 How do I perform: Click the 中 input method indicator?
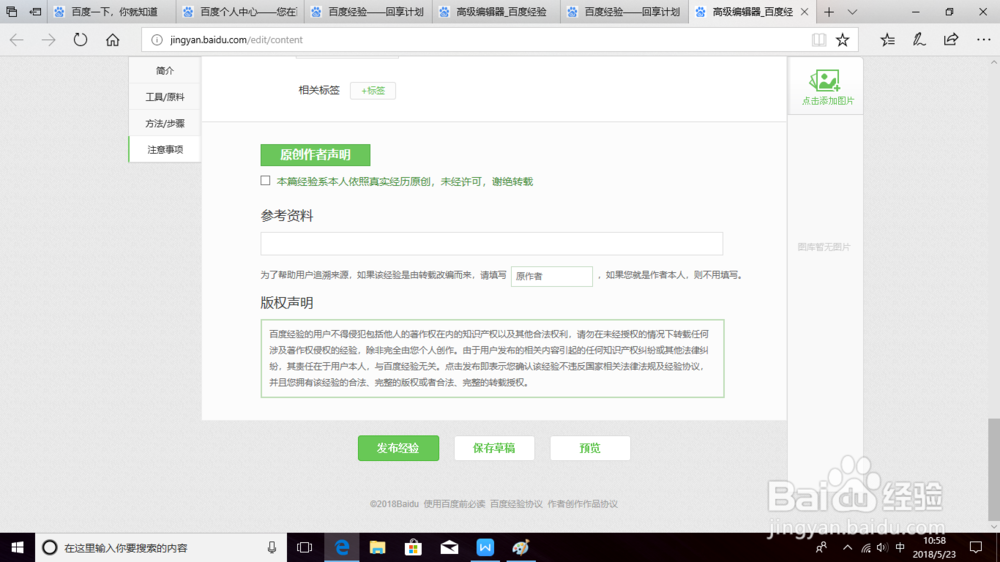point(900,547)
